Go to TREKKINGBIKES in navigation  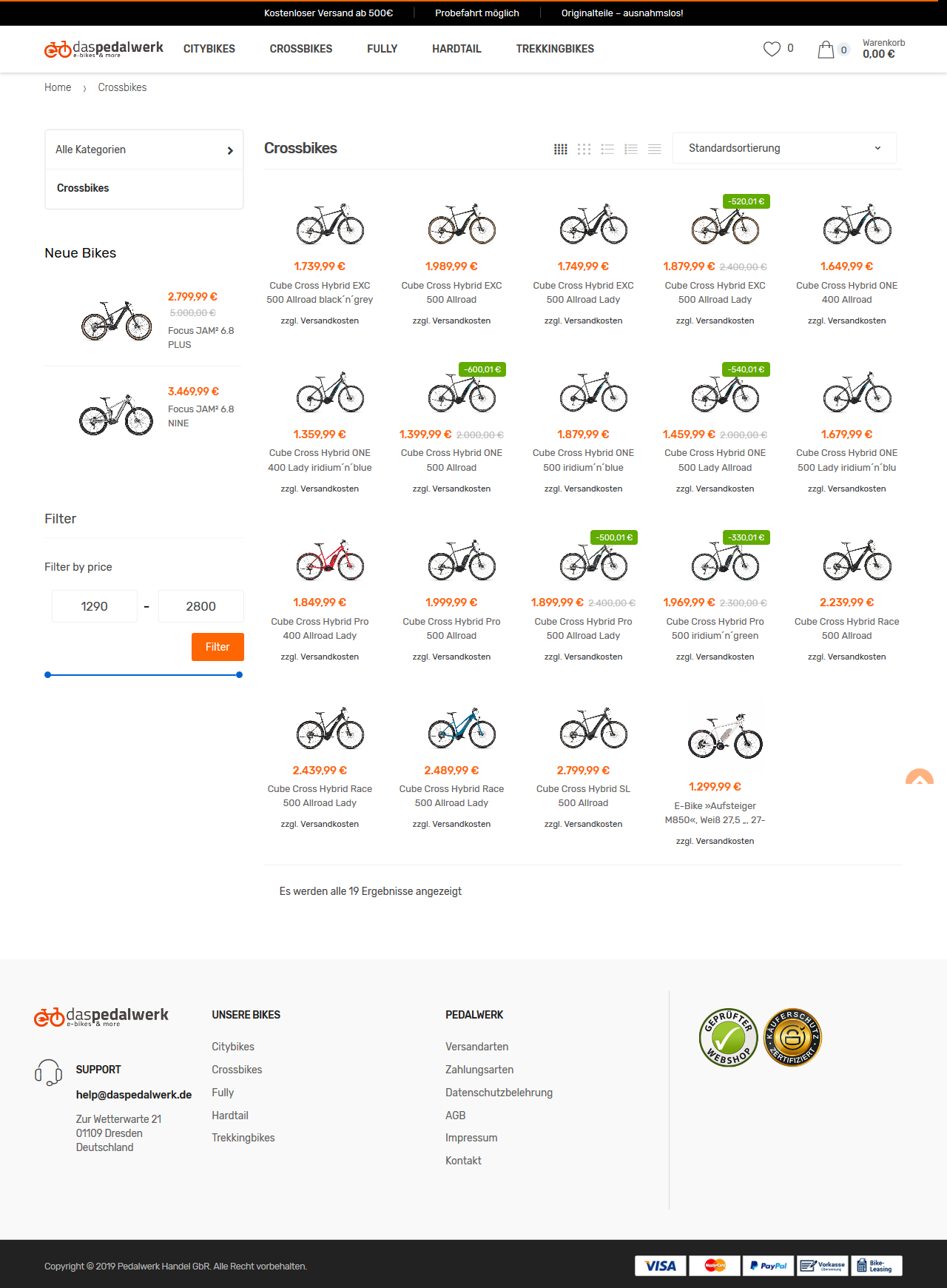coord(555,49)
